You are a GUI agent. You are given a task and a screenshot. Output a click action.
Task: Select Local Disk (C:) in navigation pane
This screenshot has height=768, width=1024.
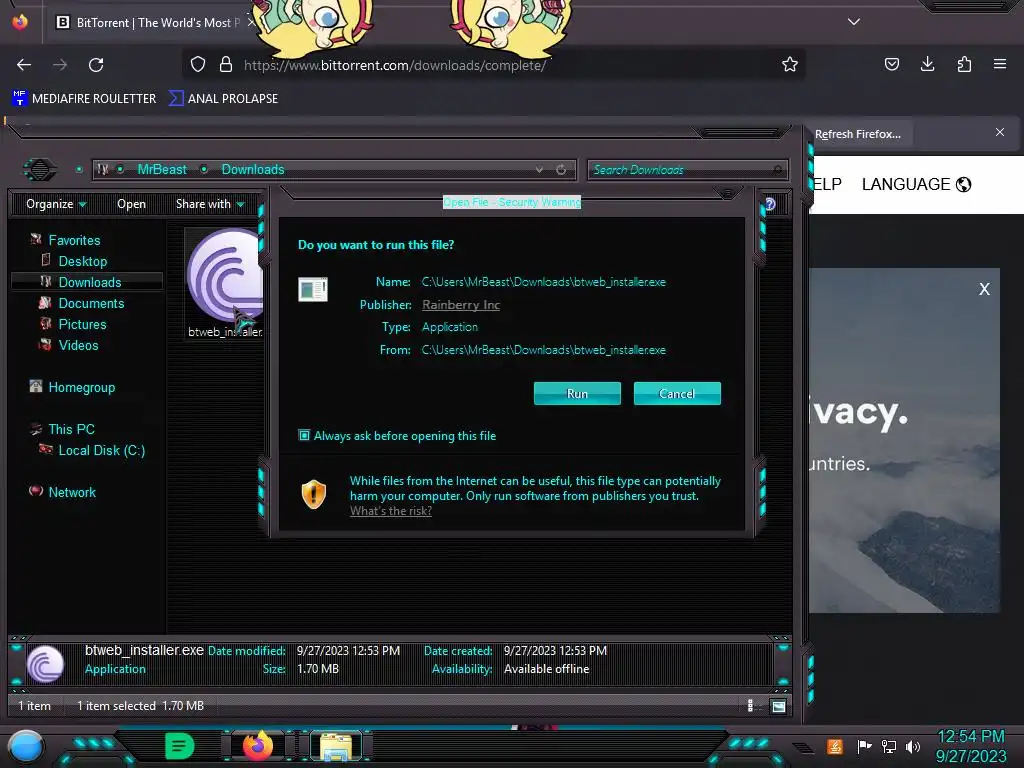click(x=92, y=450)
